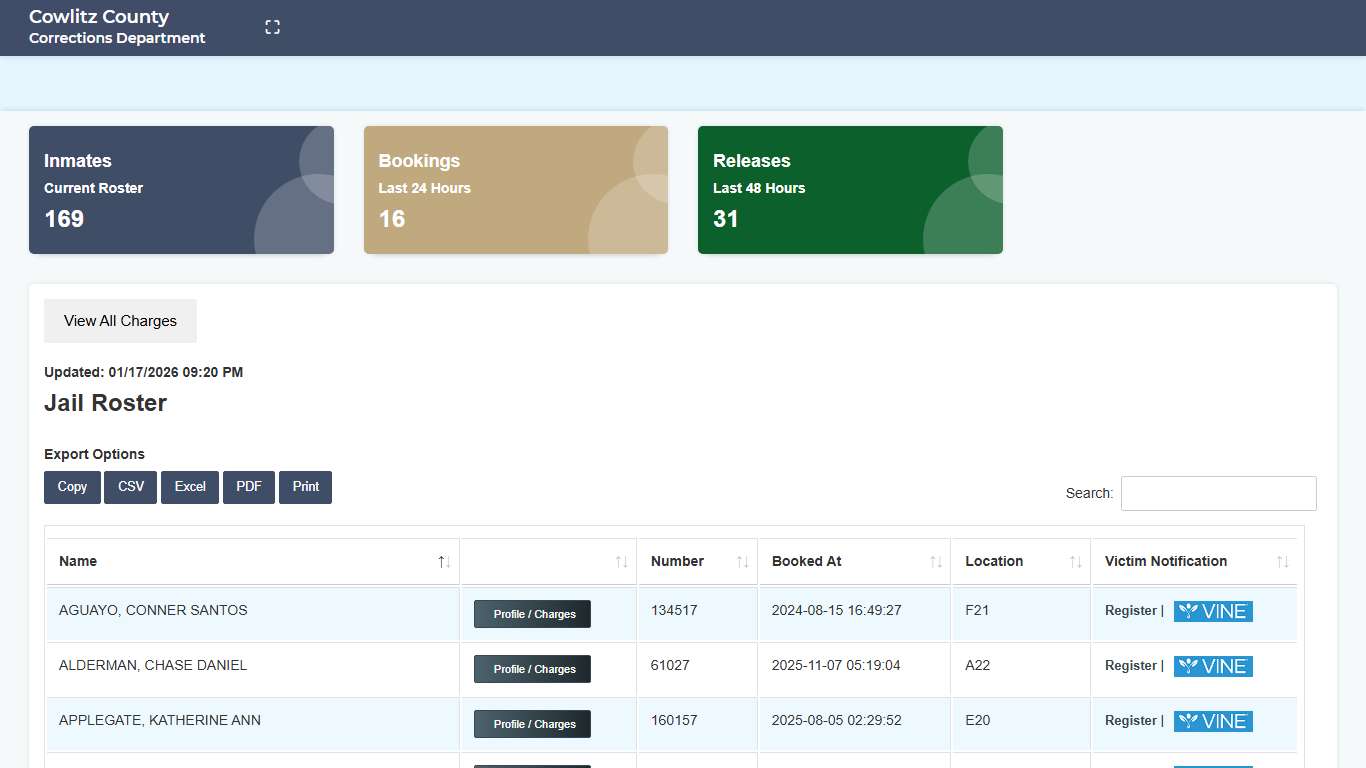The image size is (1366, 768).
Task: Click the VINE logo in Alderman's row
Action: 1213,666
